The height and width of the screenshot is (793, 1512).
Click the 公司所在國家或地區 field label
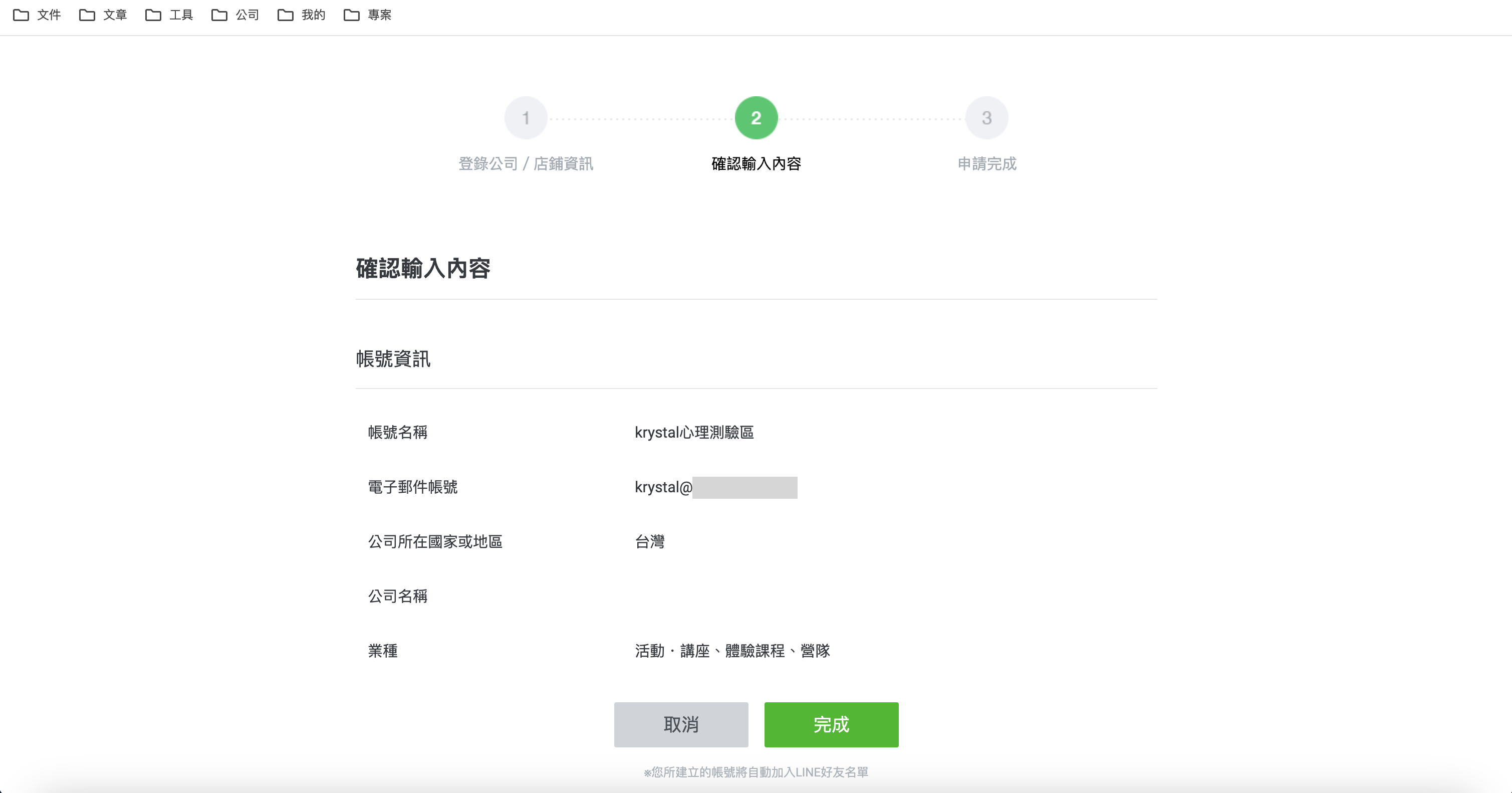(435, 541)
